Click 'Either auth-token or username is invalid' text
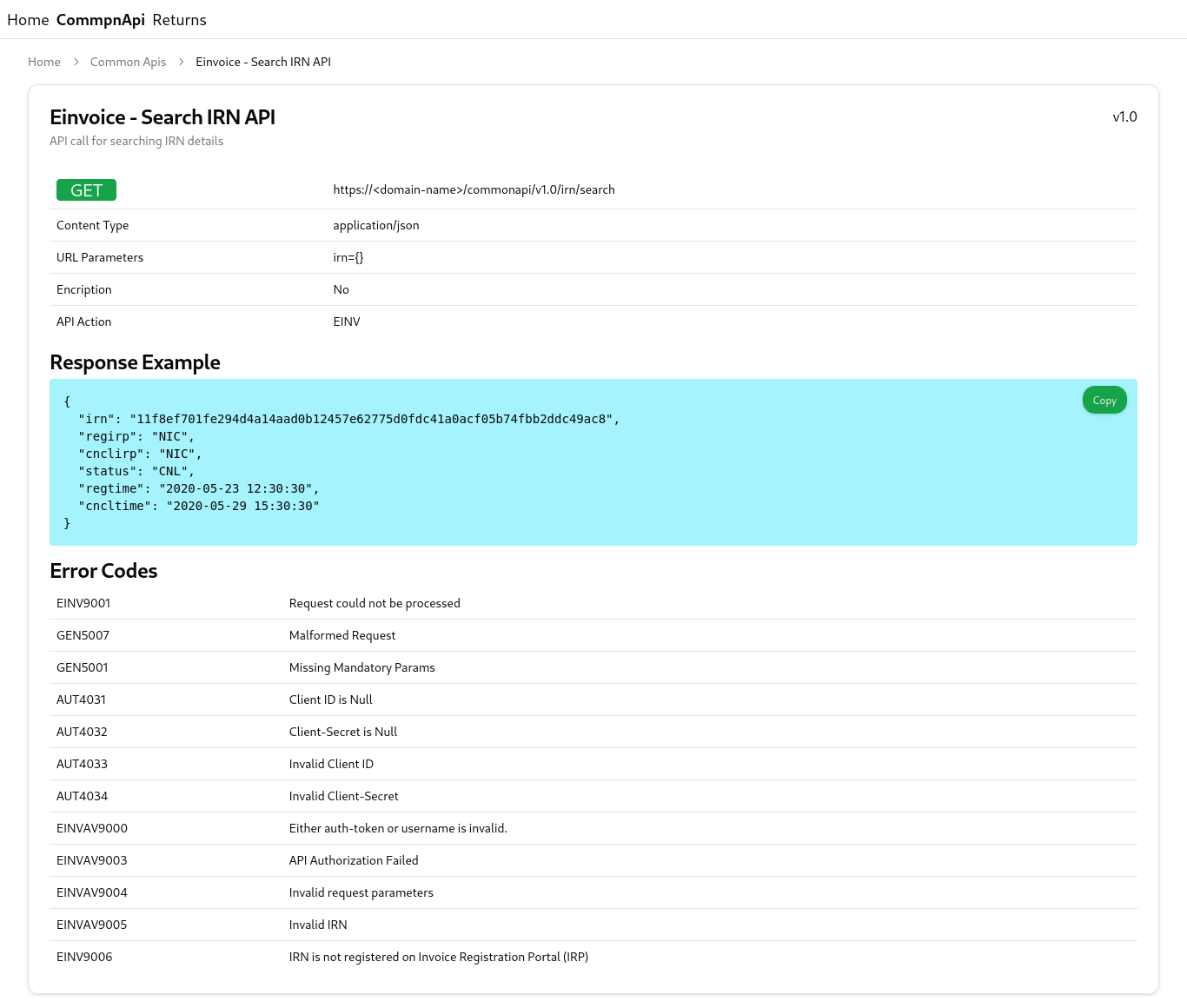The height and width of the screenshot is (1008, 1187). coord(398,828)
